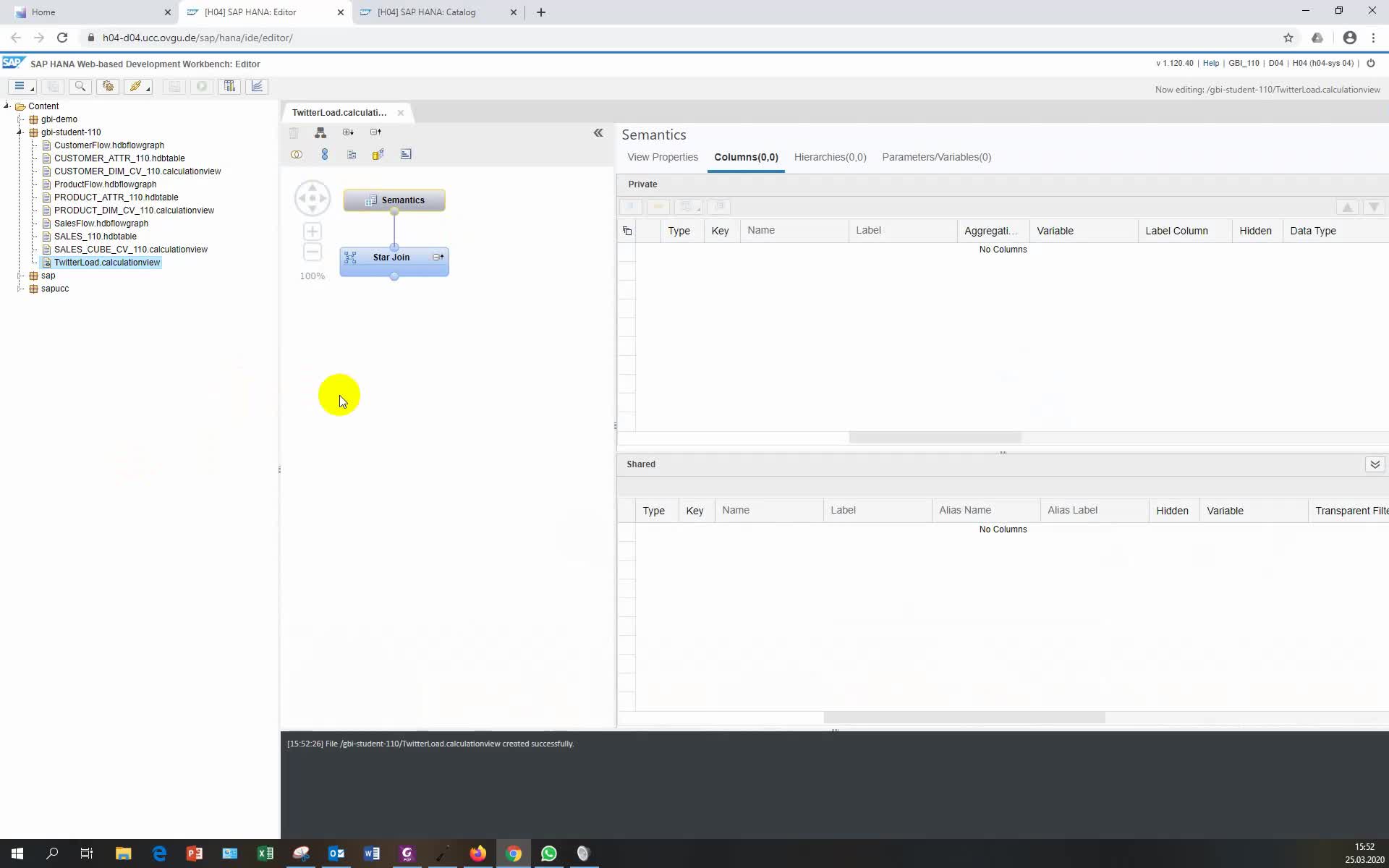Open the Help link
The width and height of the screenshot is (1389, 868).
[1210, 63]
